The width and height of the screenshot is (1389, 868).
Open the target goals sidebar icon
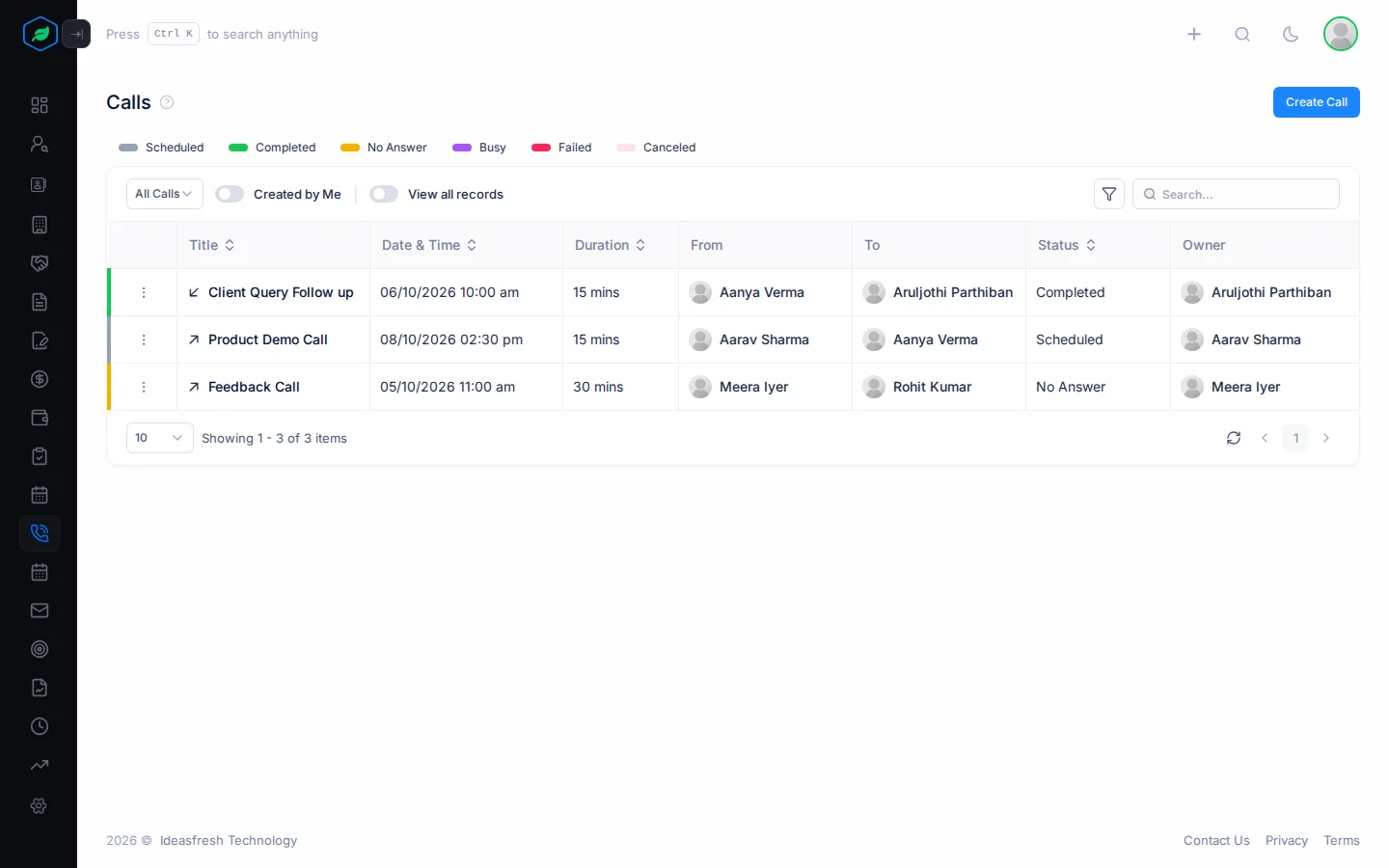point(40,649)
